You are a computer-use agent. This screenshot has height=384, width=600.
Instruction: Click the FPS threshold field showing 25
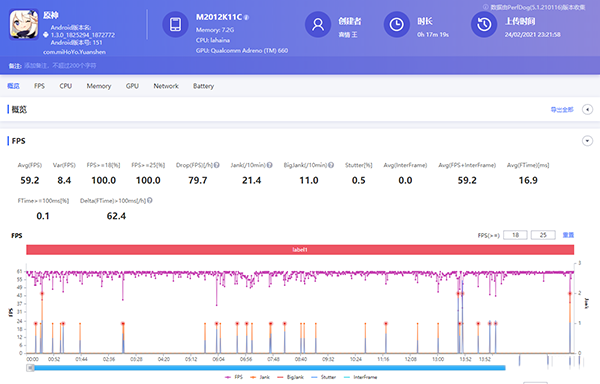[543, 235]
